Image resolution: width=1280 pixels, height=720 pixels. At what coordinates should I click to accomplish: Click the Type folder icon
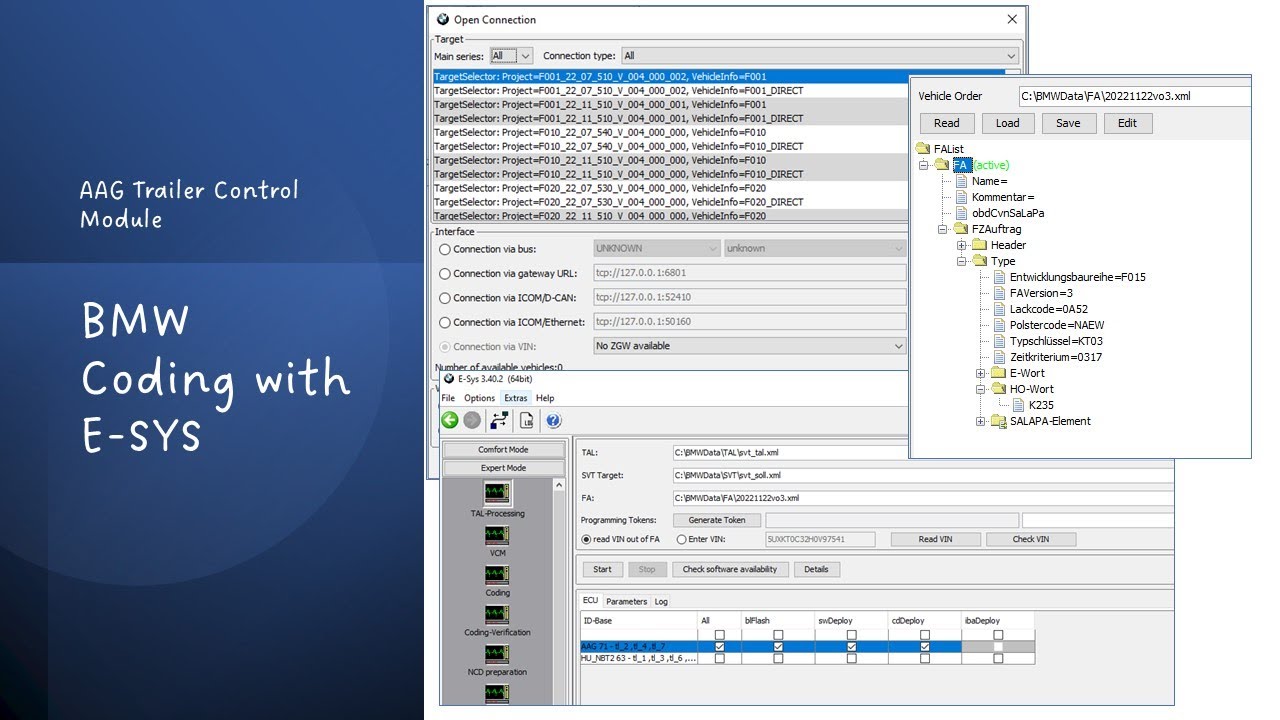[x=980, y=261]
